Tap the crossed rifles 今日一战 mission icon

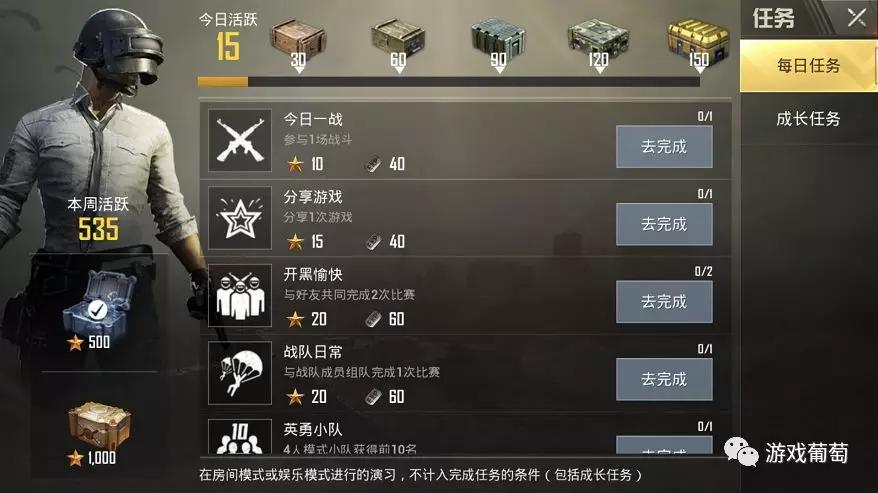point(240,140)
